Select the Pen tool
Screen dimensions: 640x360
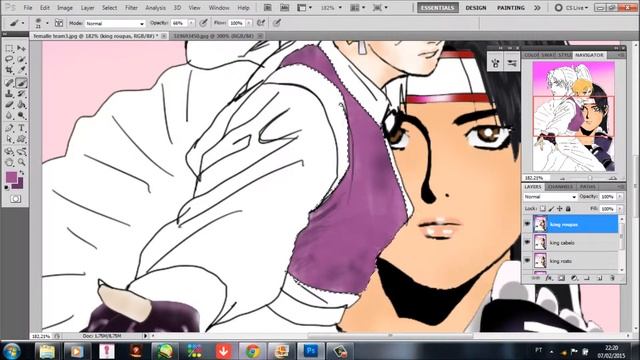coord(9,128)
